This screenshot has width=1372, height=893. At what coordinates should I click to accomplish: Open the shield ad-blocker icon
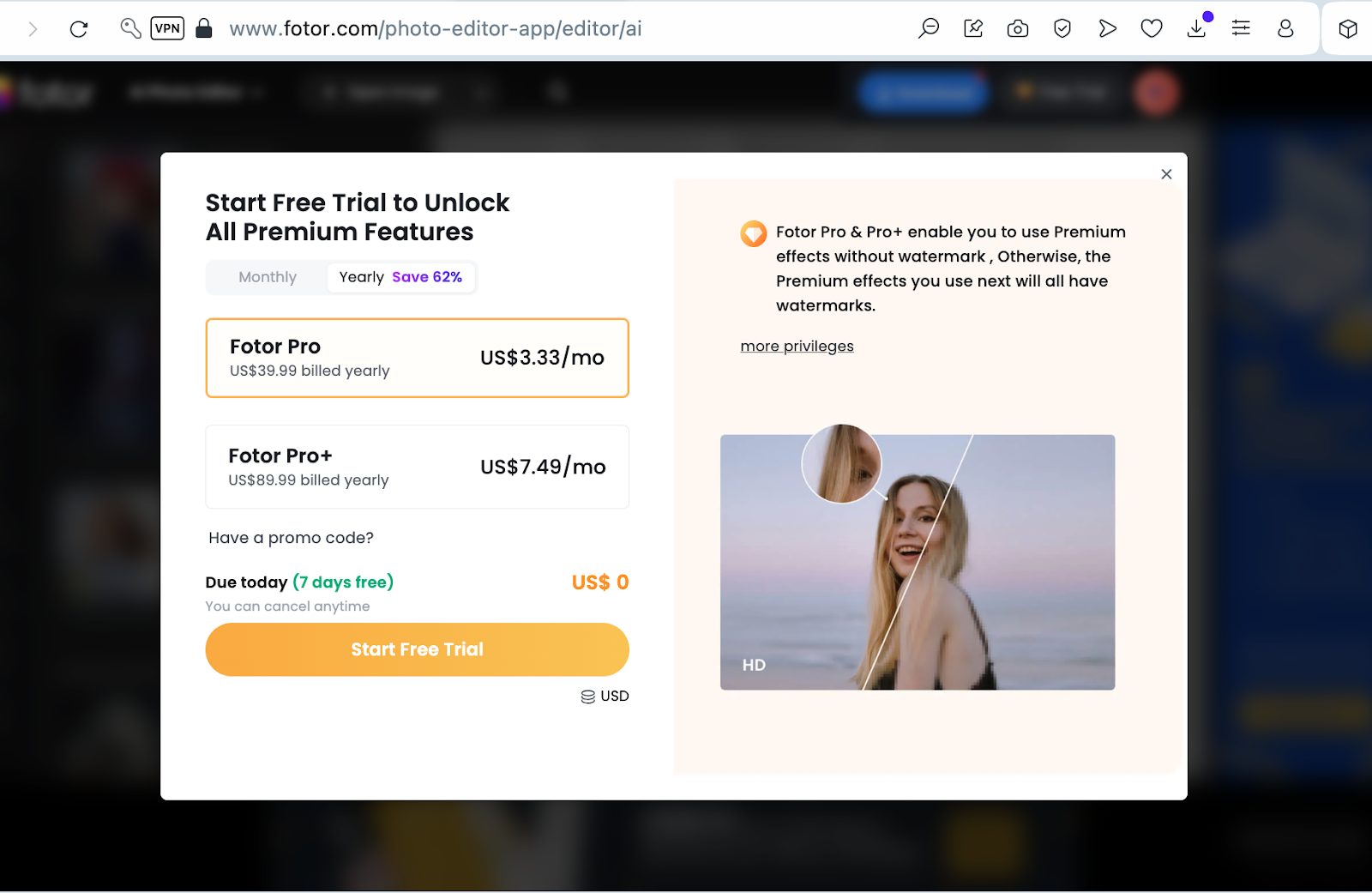point(1062,29)
